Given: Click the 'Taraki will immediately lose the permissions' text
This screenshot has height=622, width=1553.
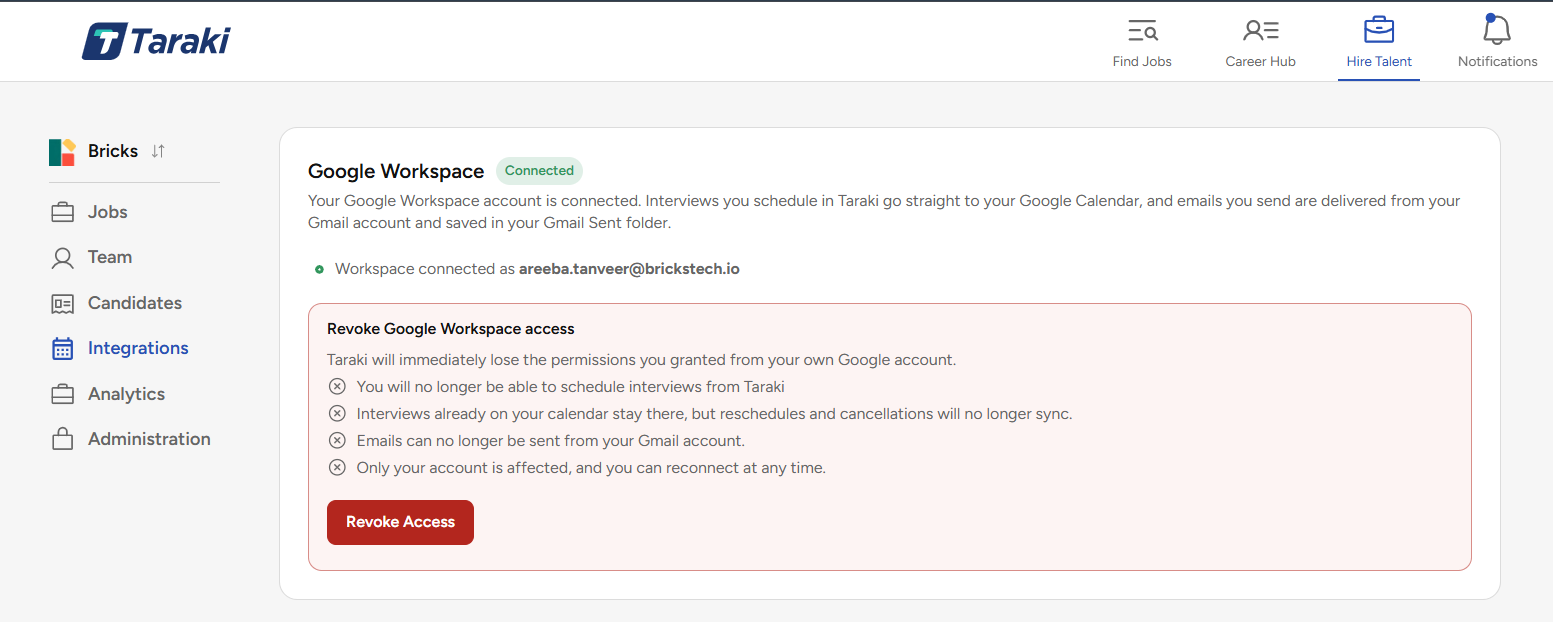Looking at the screenshot, I should coord(641,360).
